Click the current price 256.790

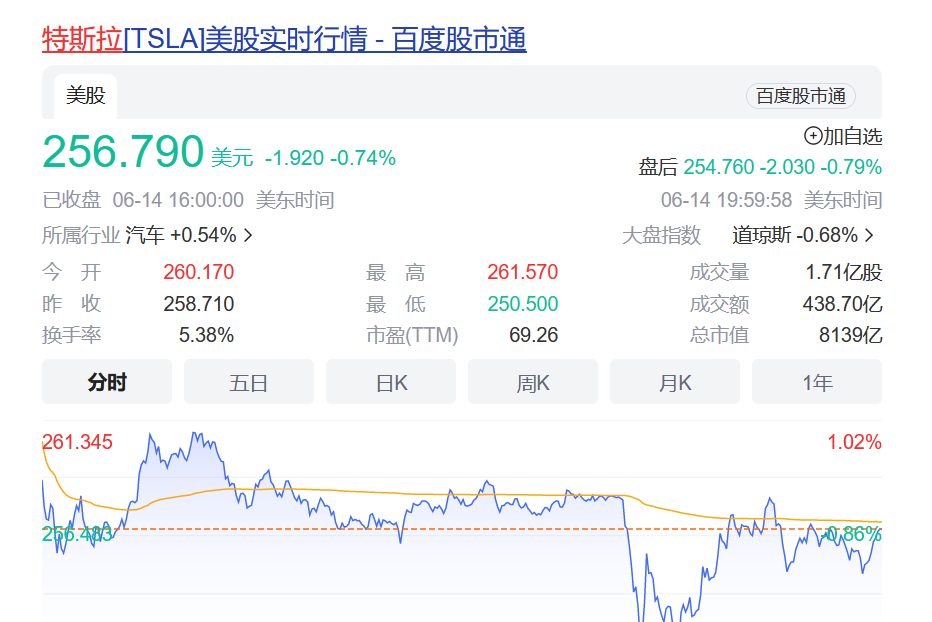coord(123,151)
